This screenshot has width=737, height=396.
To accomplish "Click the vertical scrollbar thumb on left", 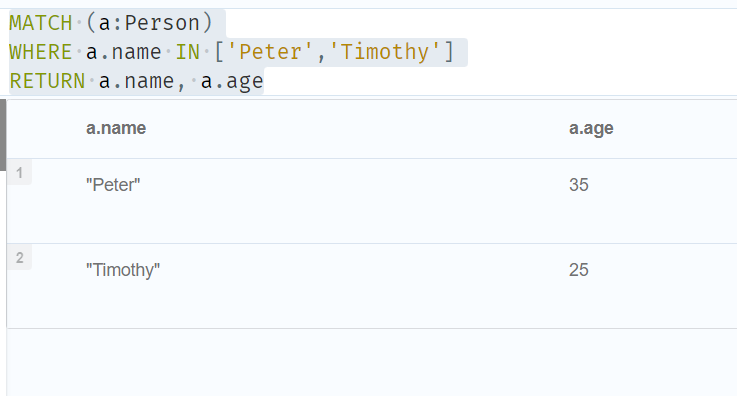I will point(3,135).
